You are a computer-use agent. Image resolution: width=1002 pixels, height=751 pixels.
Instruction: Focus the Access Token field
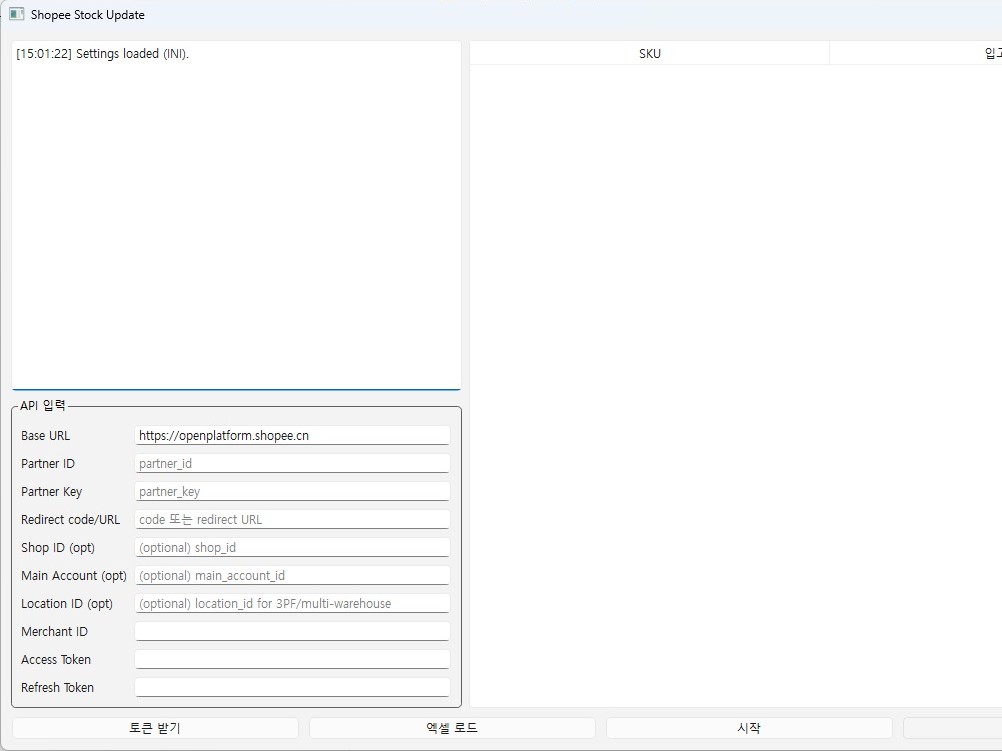click(x=291, y=660)
